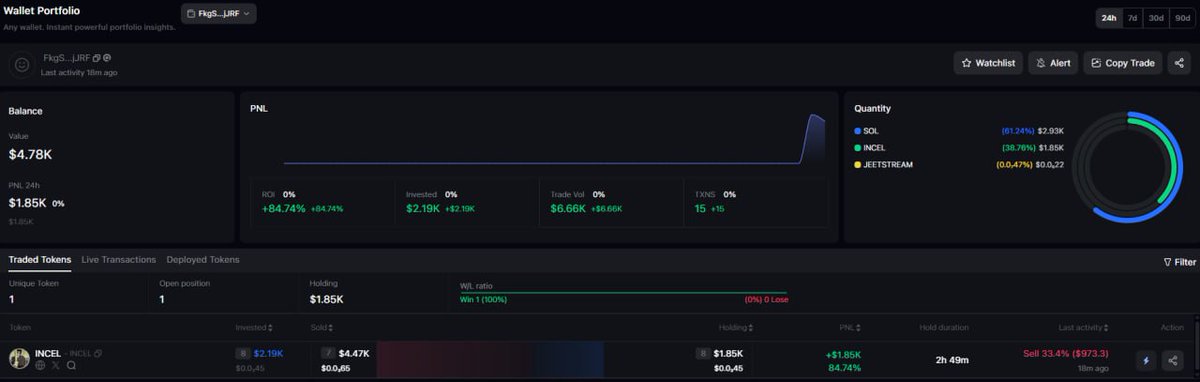The width and height of the screenshot is (1200, 382).
Task: Click the JEETSTREAM quantity entry
Action: 958,164
